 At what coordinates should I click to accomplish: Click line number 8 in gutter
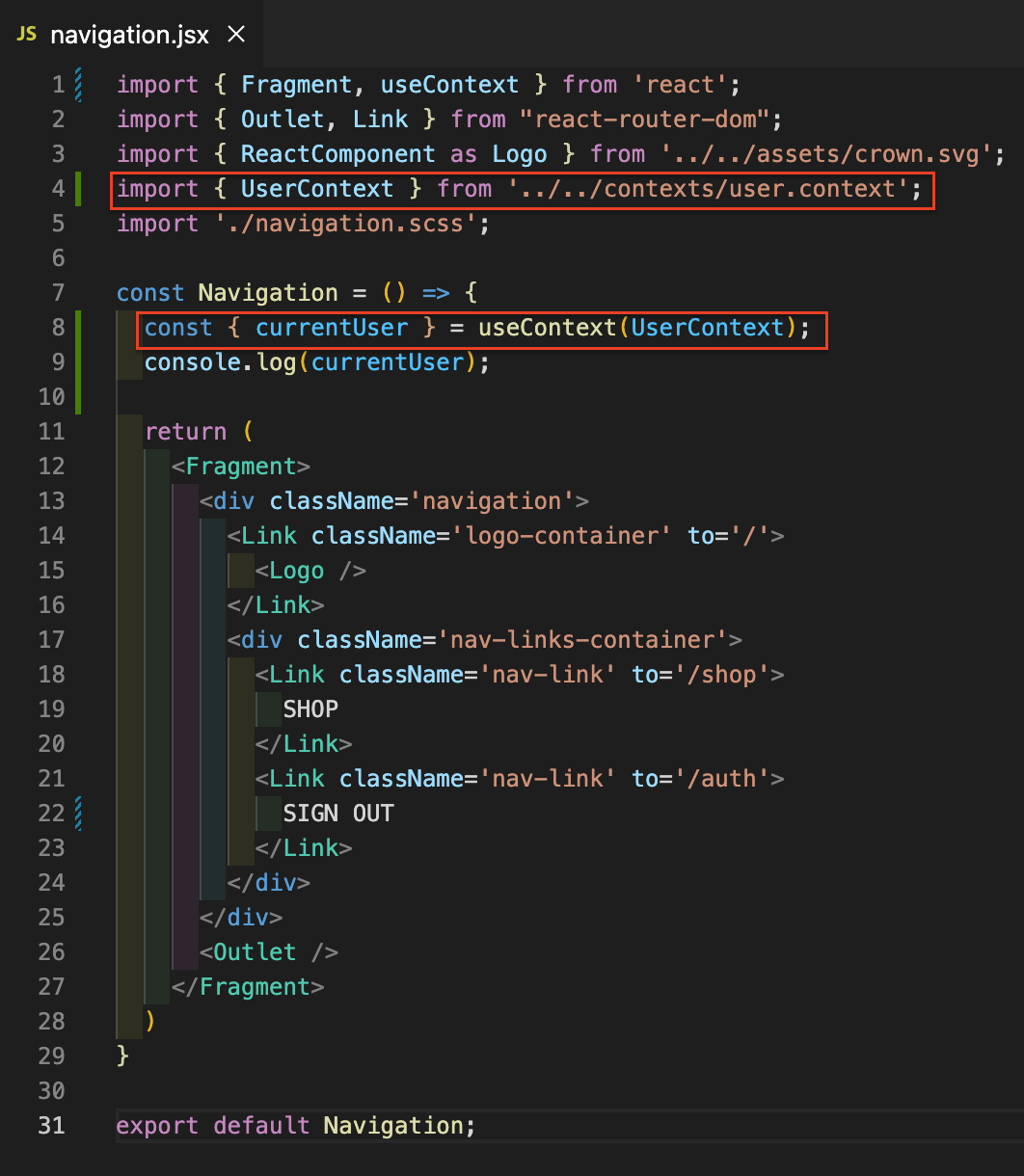click(58, 328)
